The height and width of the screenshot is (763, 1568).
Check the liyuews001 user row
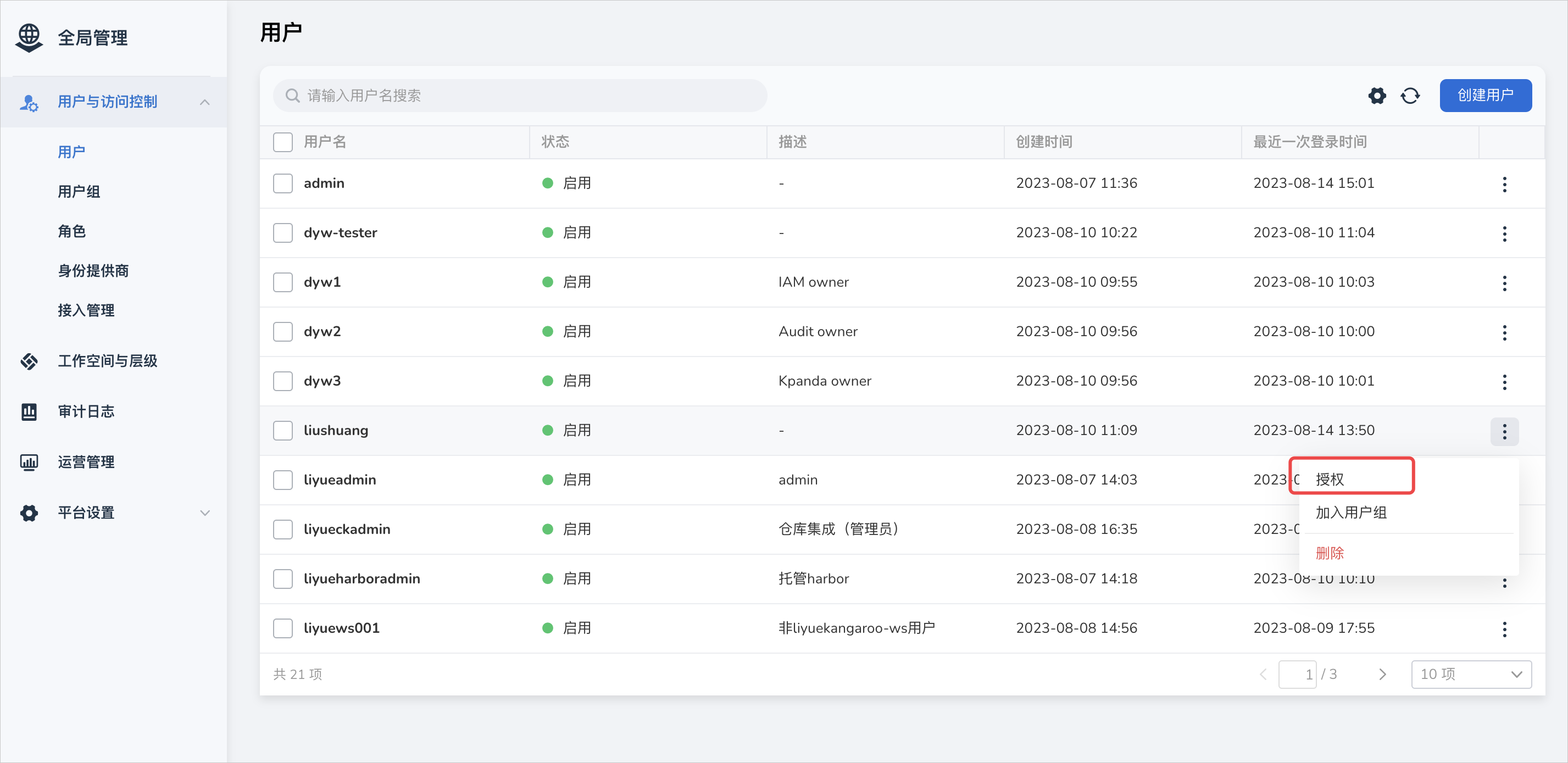[282, 628]
